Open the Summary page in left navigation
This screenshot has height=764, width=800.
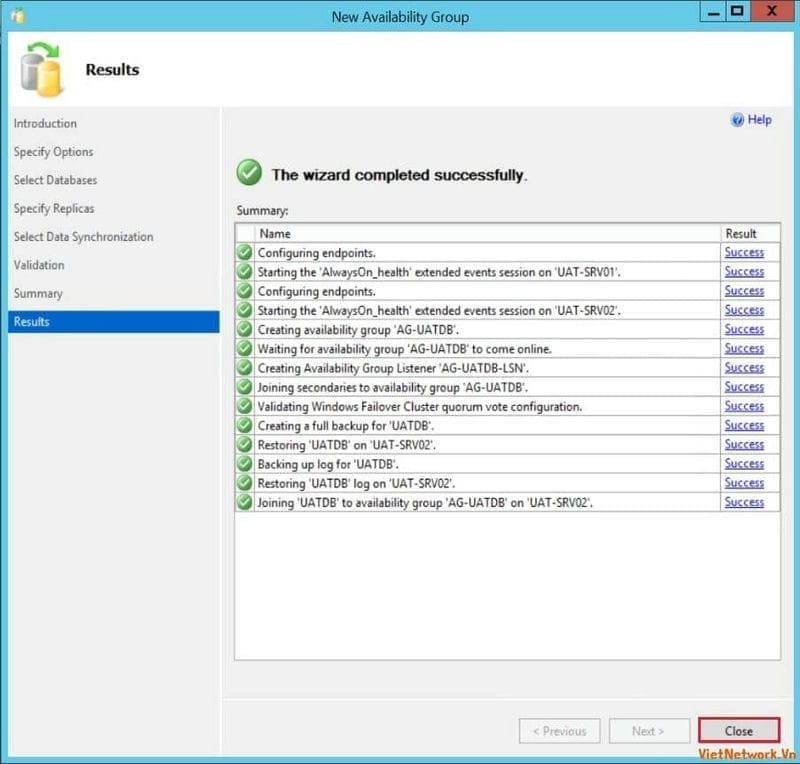tap(38, 293)
